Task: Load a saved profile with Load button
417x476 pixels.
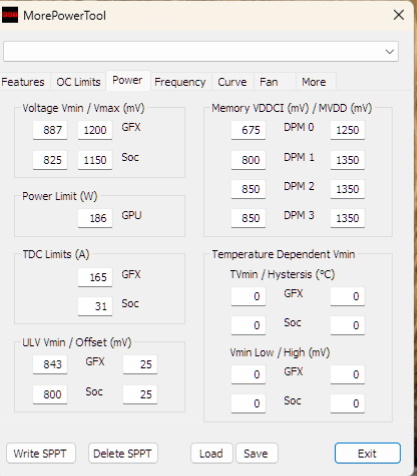Action: [211, 453]
